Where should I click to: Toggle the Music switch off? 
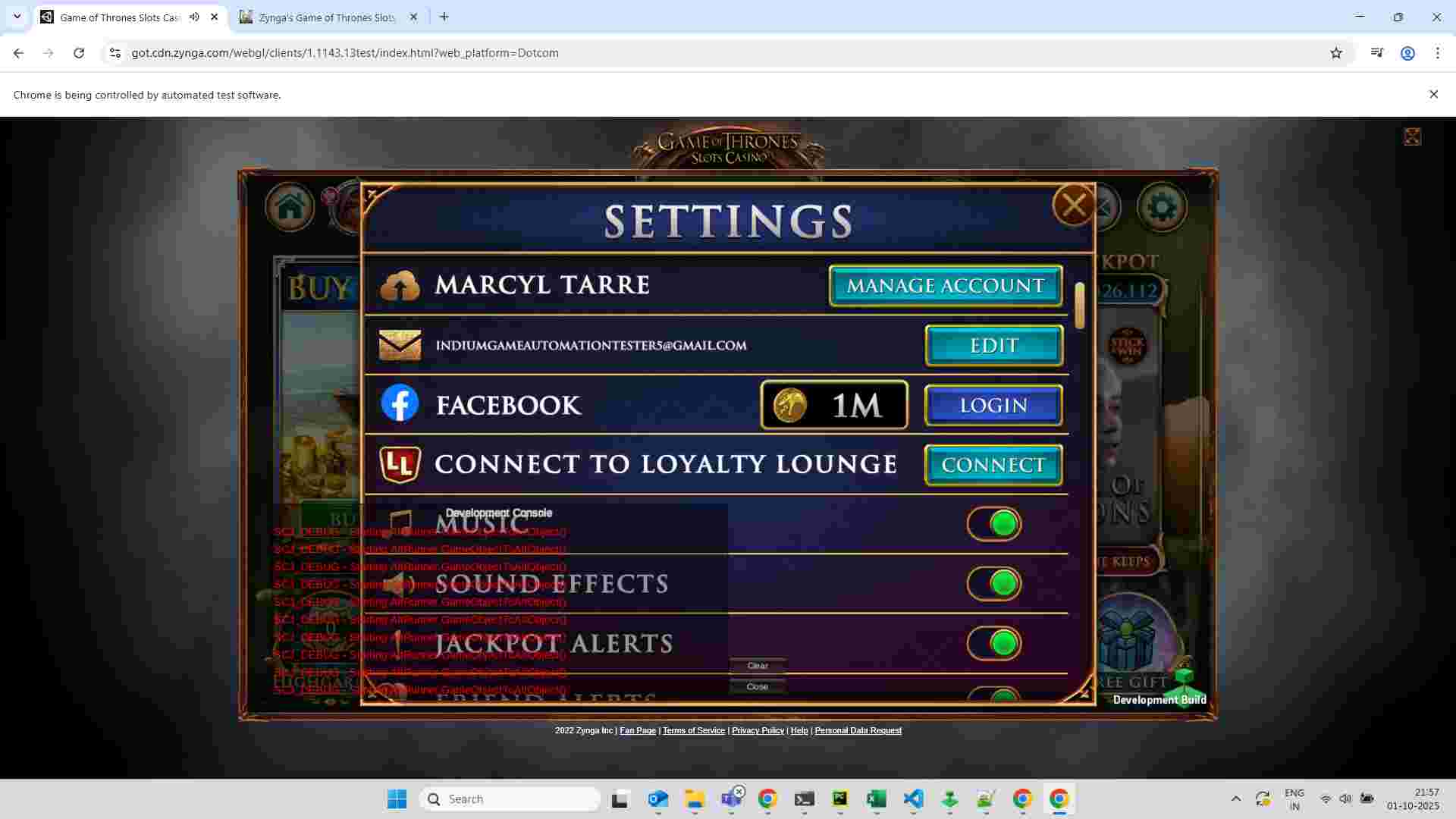coord(994,524)
